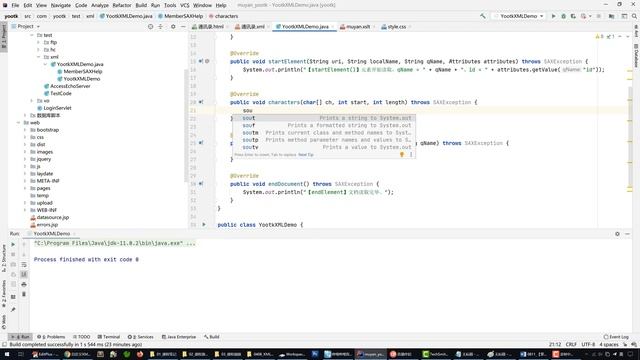This screenshot has width=640, height=360.
Task: Click the Clear All trash icon in Run panel
Action: (24, 294)
